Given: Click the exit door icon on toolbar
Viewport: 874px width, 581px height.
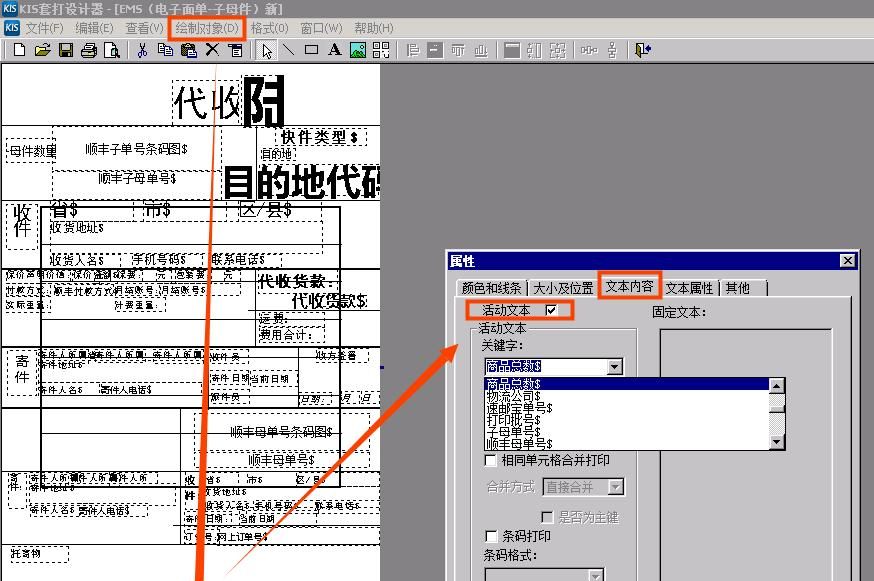Looking at the screenshot, I should tap(643, 50).
